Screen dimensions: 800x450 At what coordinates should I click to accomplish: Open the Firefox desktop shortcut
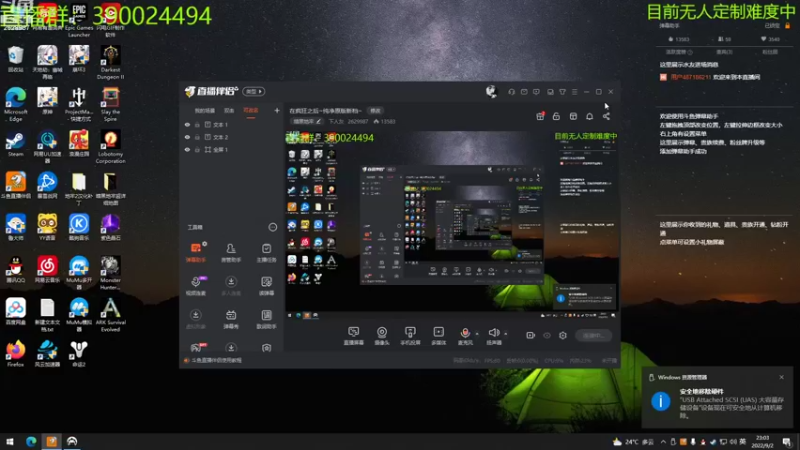coord(15,354)
